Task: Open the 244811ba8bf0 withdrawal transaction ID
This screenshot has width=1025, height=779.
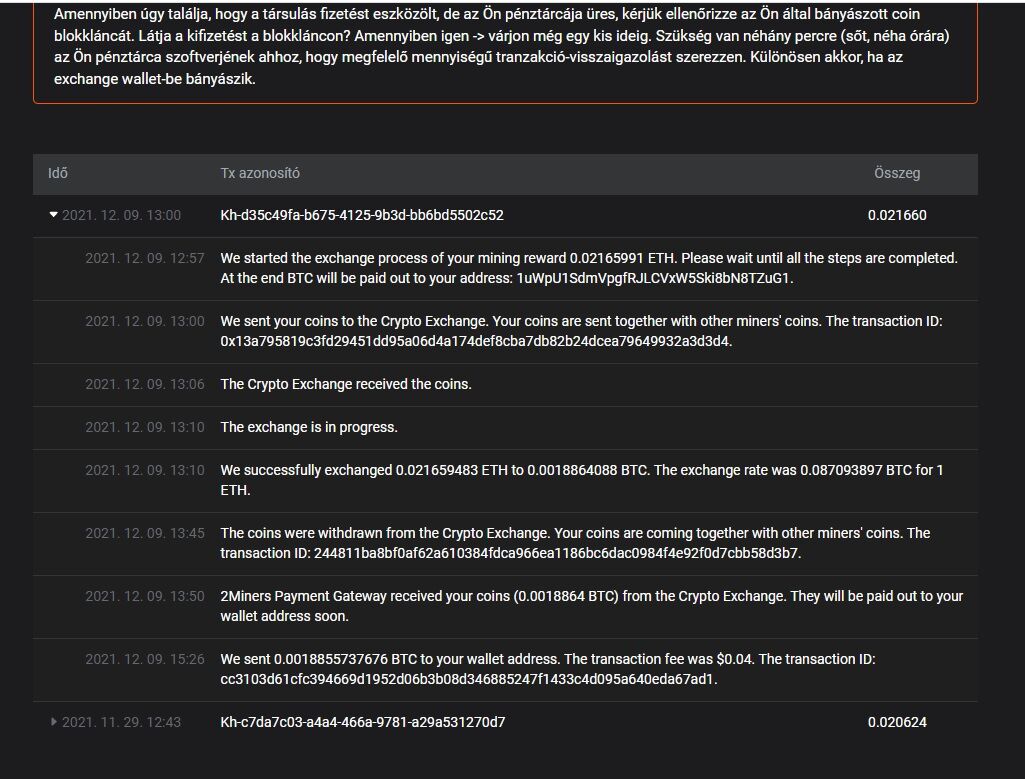Action: [x=511, y=553]
